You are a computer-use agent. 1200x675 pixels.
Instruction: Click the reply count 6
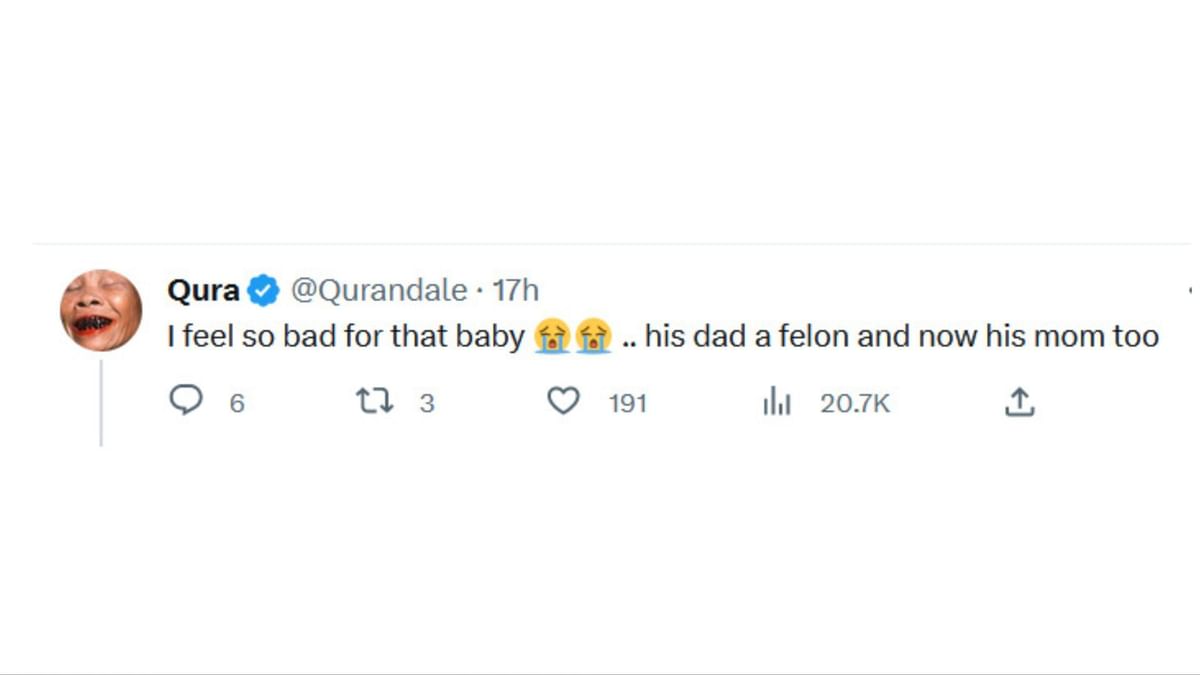(237, 403)
